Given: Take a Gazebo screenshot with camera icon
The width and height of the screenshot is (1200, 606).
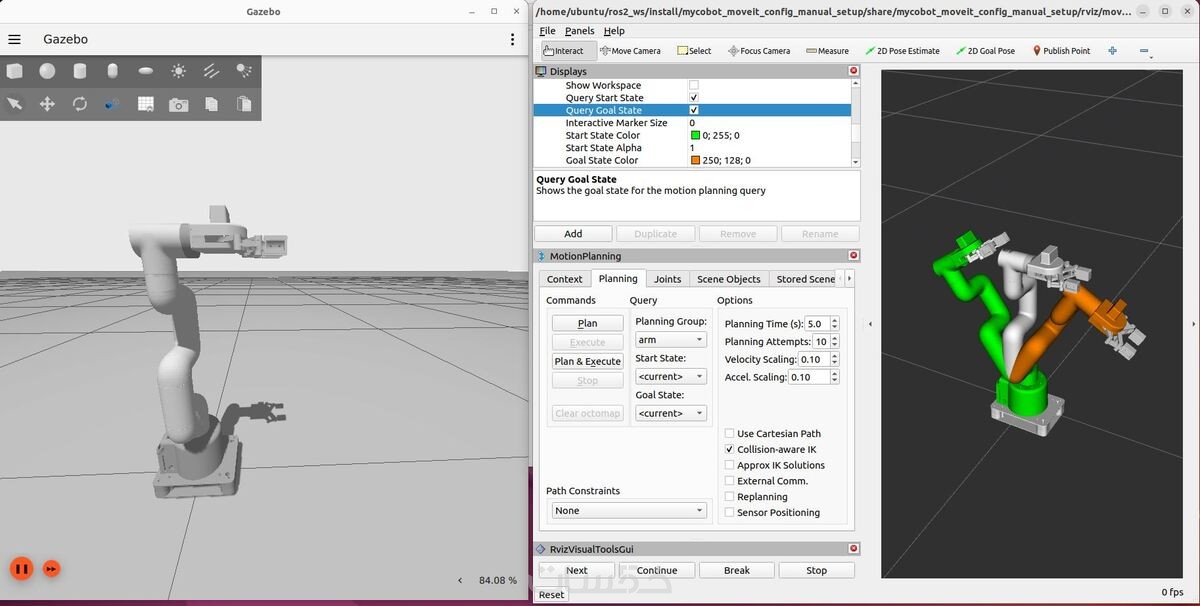Looking at the screenshot, I should pos(178,104).
